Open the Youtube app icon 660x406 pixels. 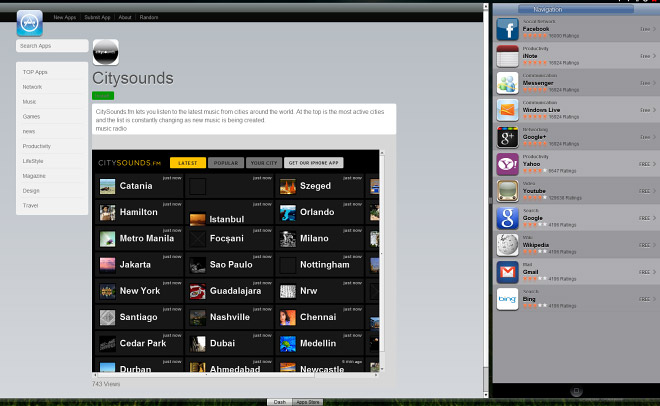[x=507, y=191]
